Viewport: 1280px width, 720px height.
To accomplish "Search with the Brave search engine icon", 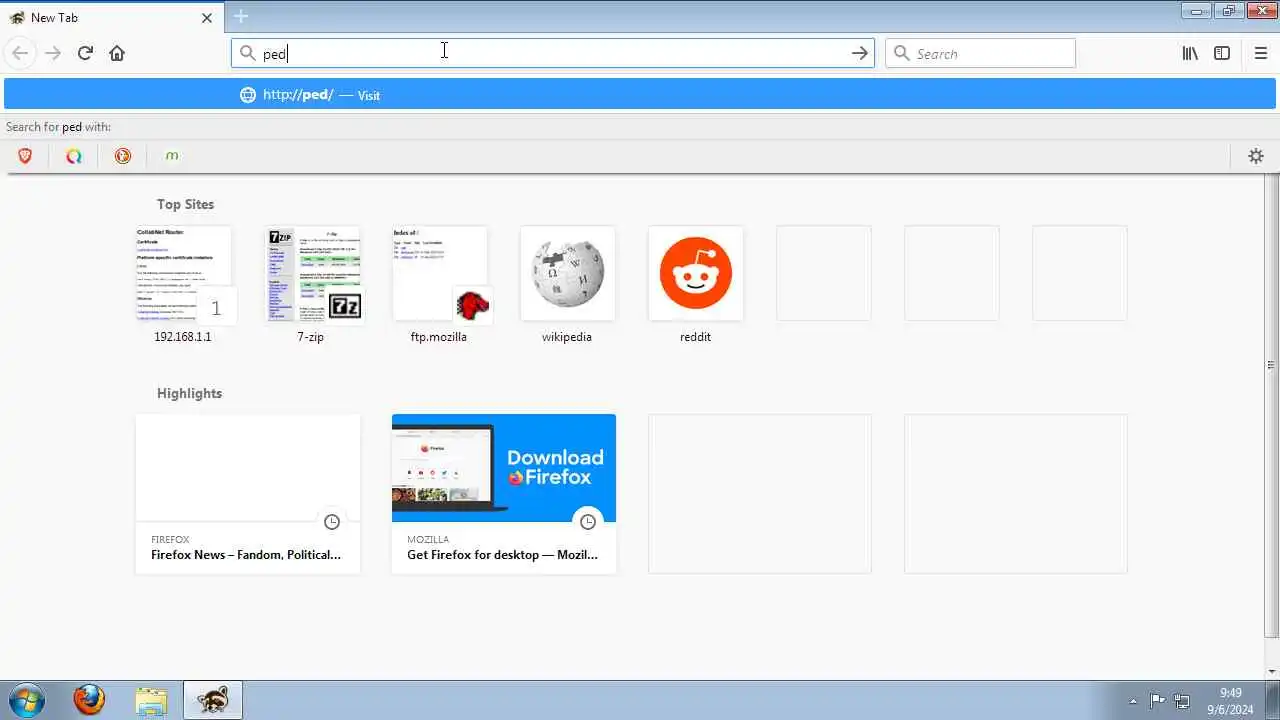I will pos(25,156).
